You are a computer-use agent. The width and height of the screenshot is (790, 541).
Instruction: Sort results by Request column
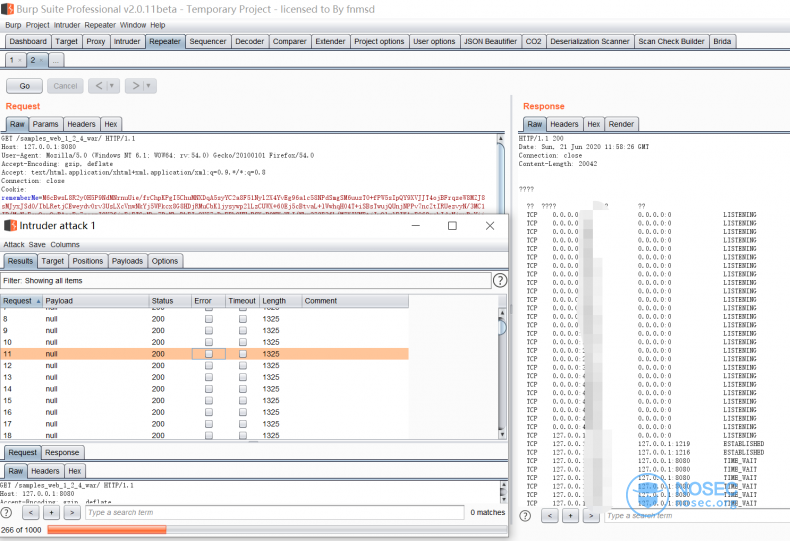tap(21, 301)
